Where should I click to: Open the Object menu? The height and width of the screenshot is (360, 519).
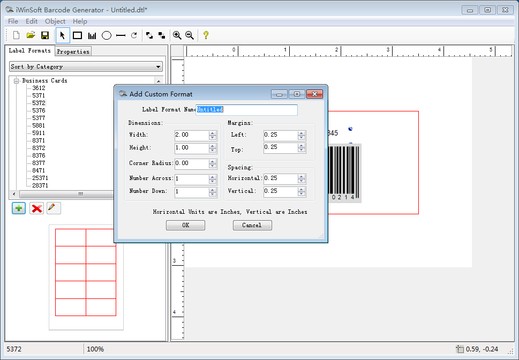tap(55, 21)
